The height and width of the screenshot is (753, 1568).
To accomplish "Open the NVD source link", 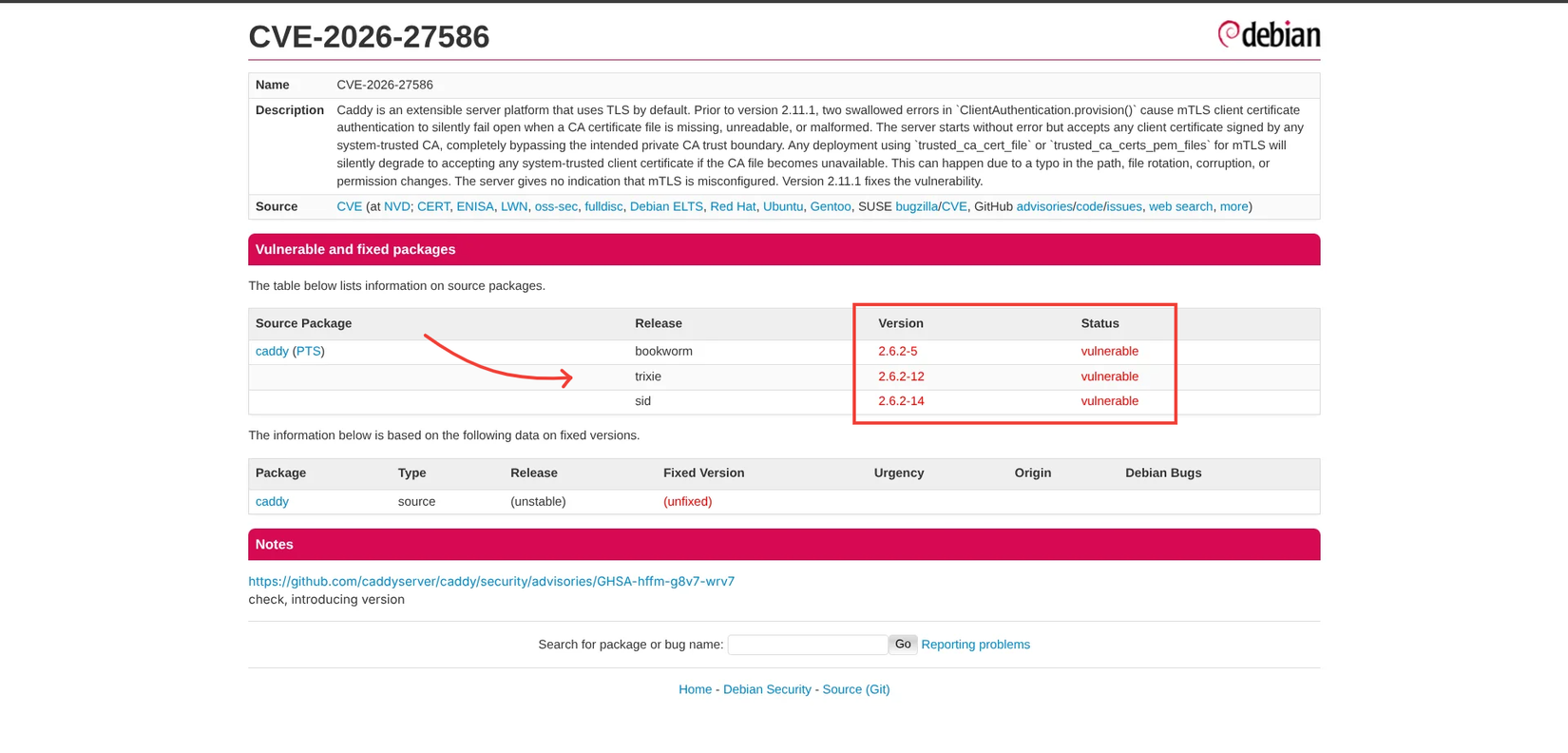I will click(396, 206).
